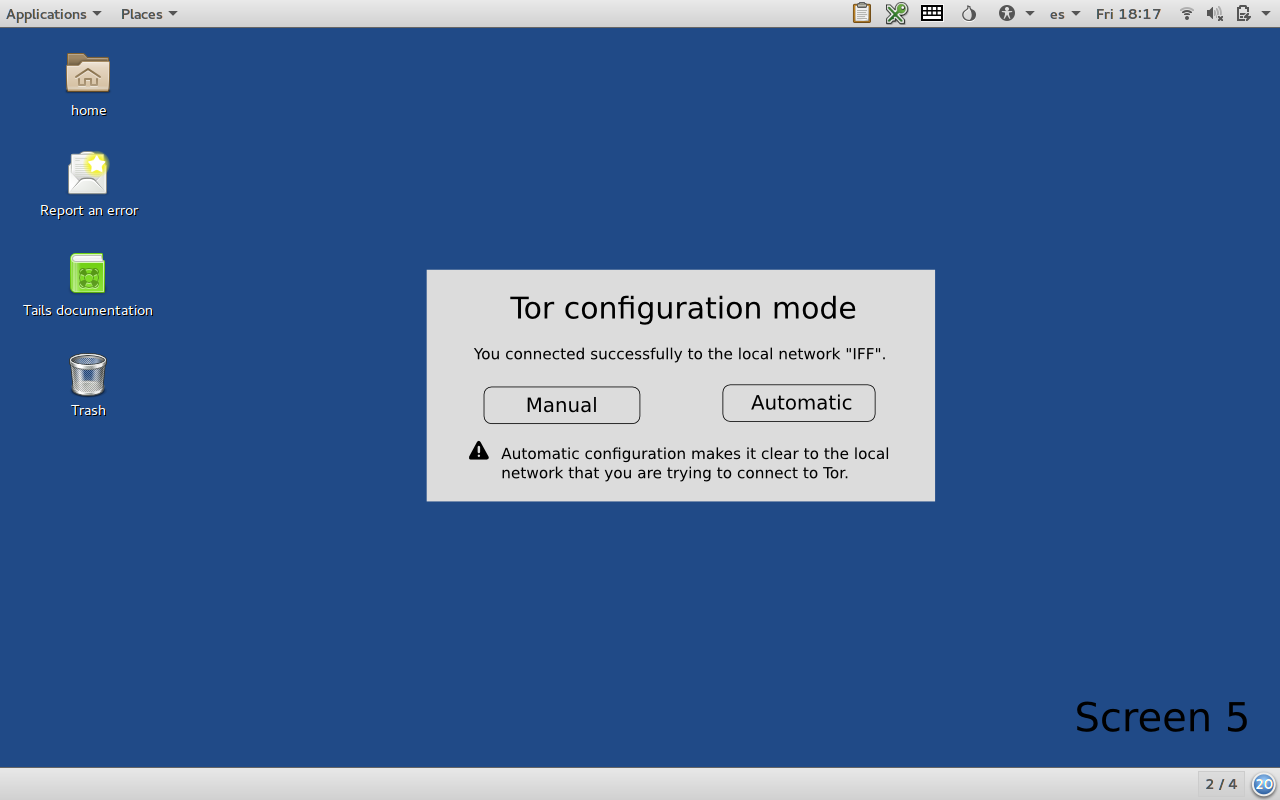
Task: Open the Places menu
Action: point(149,13)
